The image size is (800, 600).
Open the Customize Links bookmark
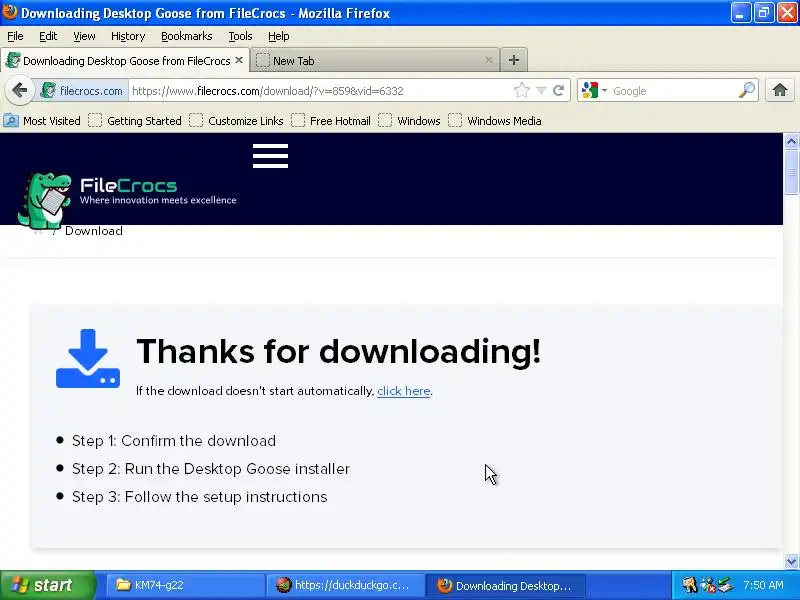[236, 121]
